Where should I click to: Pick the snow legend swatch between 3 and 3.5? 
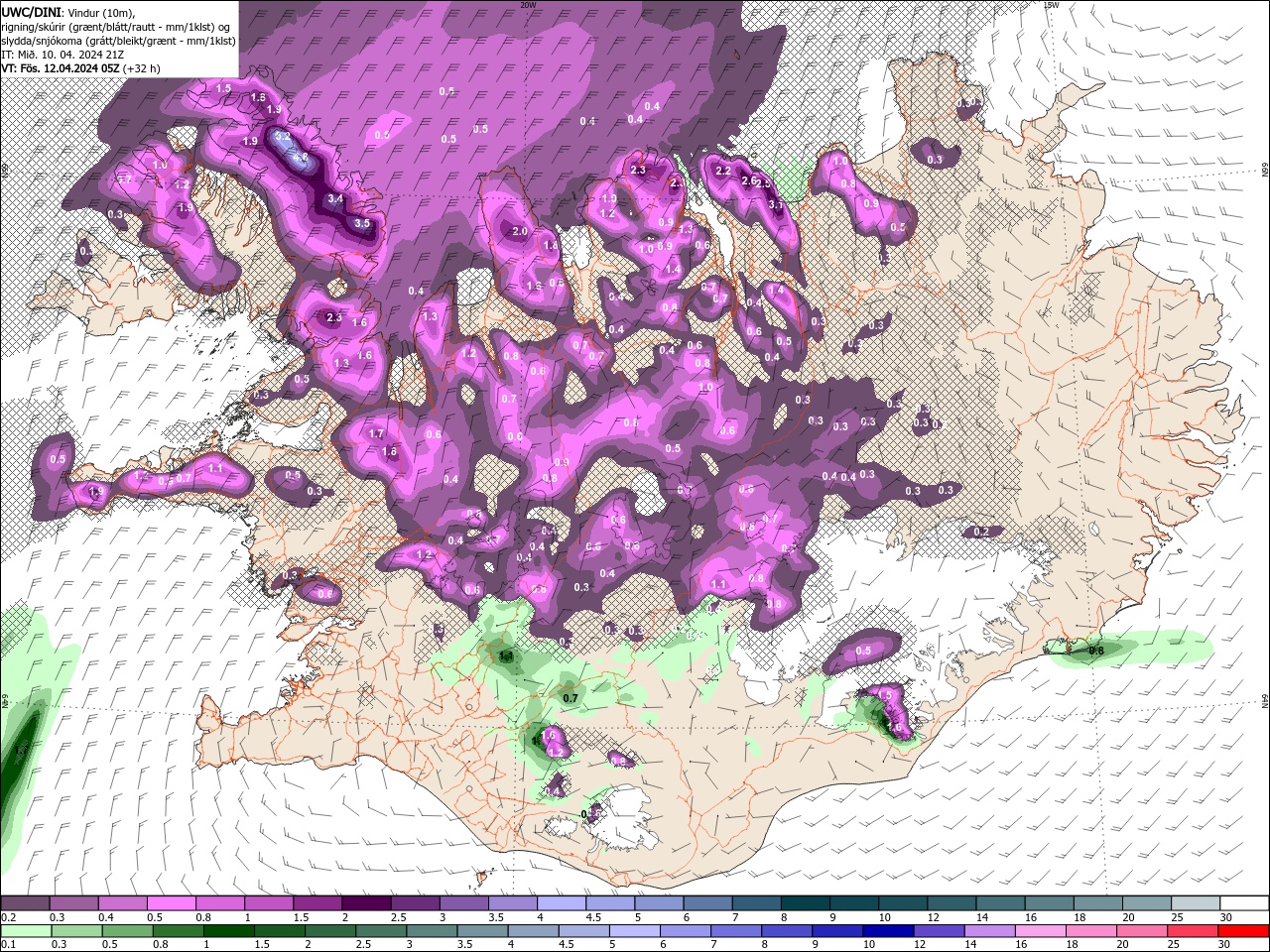point(463,903)
